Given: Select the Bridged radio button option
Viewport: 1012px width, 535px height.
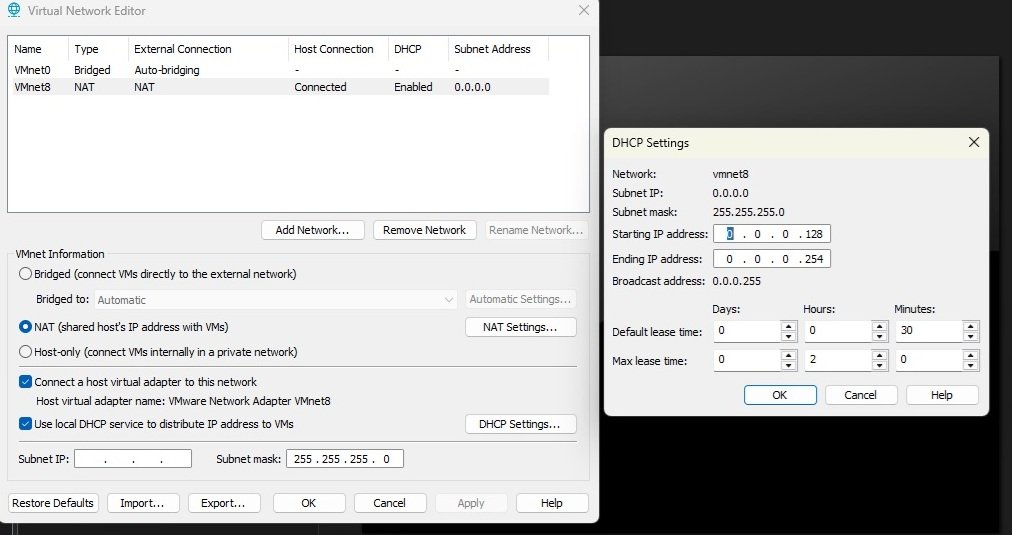Looking at the screenshot, I should (26, 274).
